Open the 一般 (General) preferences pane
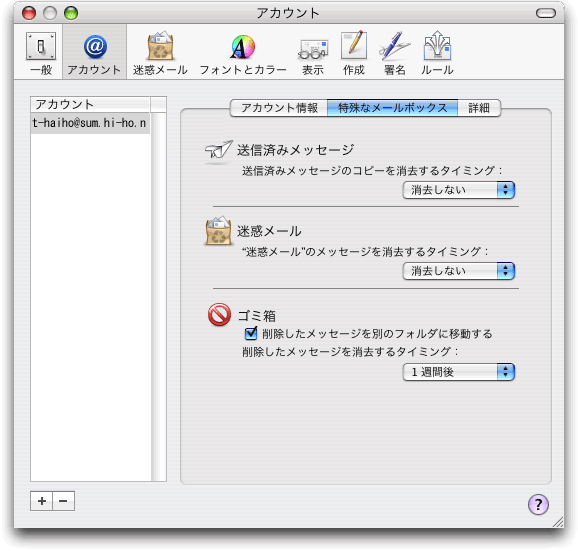The image size is (578, 551). [41, 53]
